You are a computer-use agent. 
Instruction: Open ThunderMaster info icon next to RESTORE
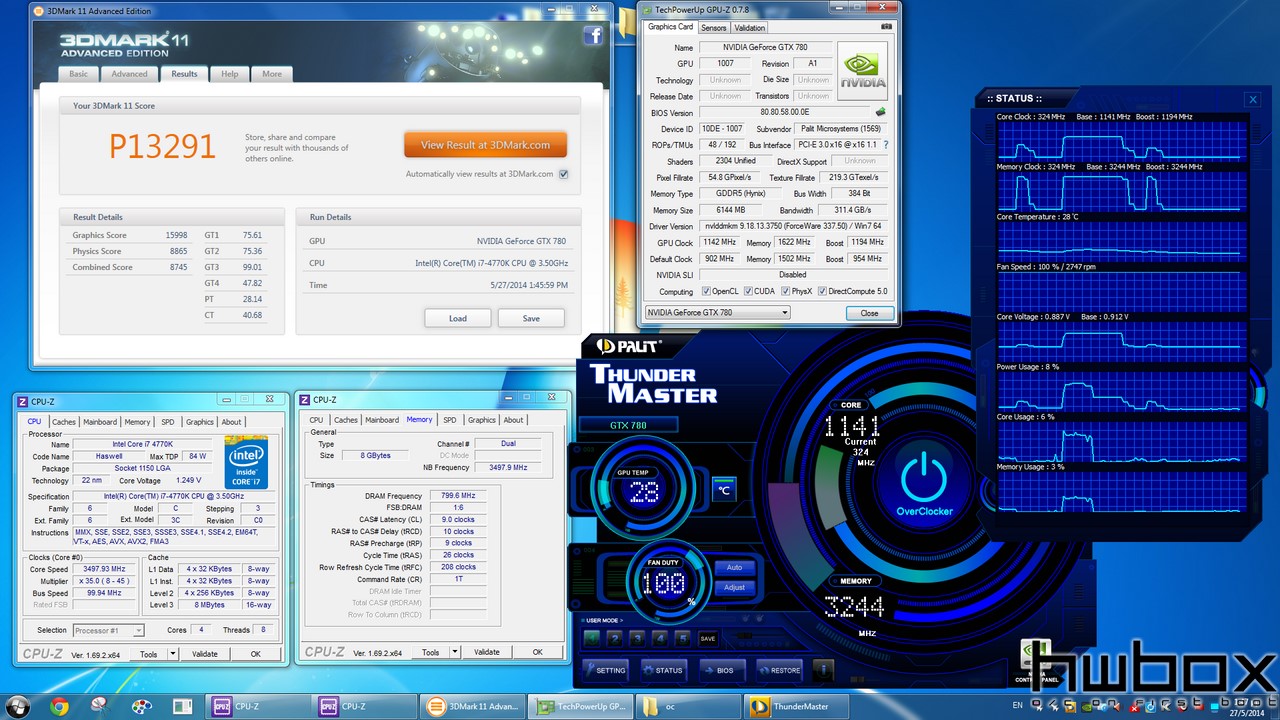823,669
